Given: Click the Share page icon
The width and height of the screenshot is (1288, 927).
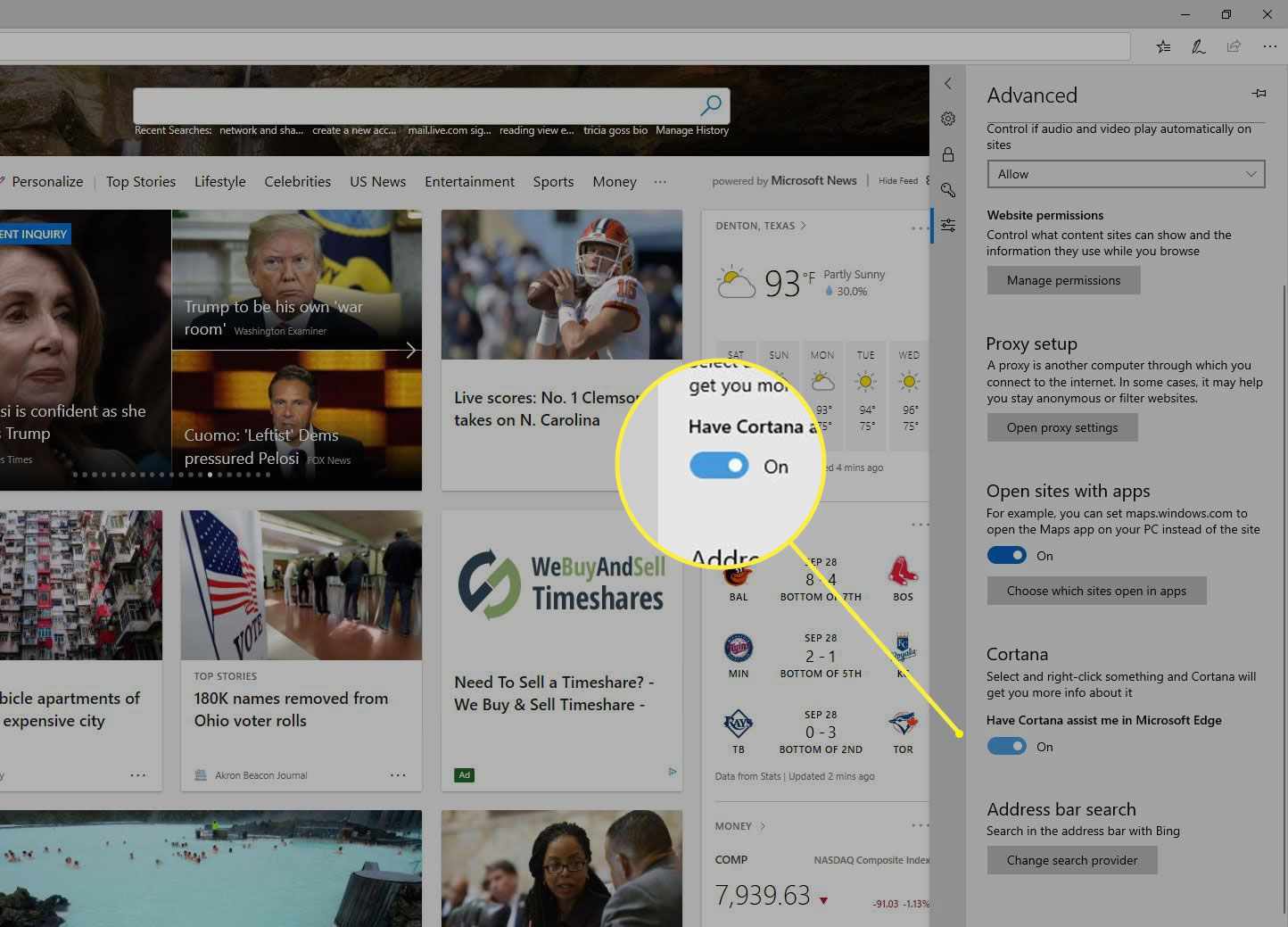Looking at the screenshot, I should coord(1234,46).
